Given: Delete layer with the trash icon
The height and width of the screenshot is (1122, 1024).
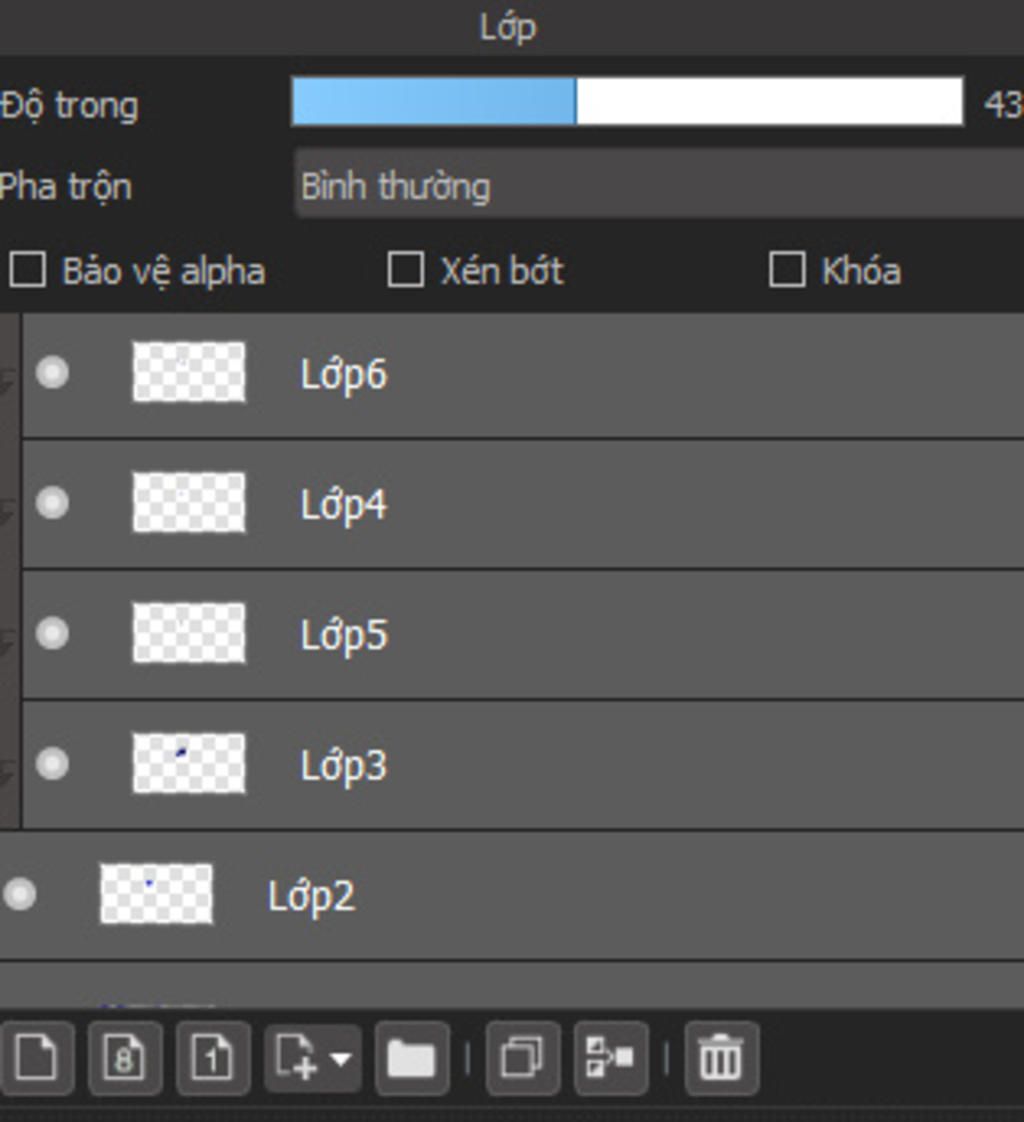Looking at the screenshot, I should (x=721, y=1058).
